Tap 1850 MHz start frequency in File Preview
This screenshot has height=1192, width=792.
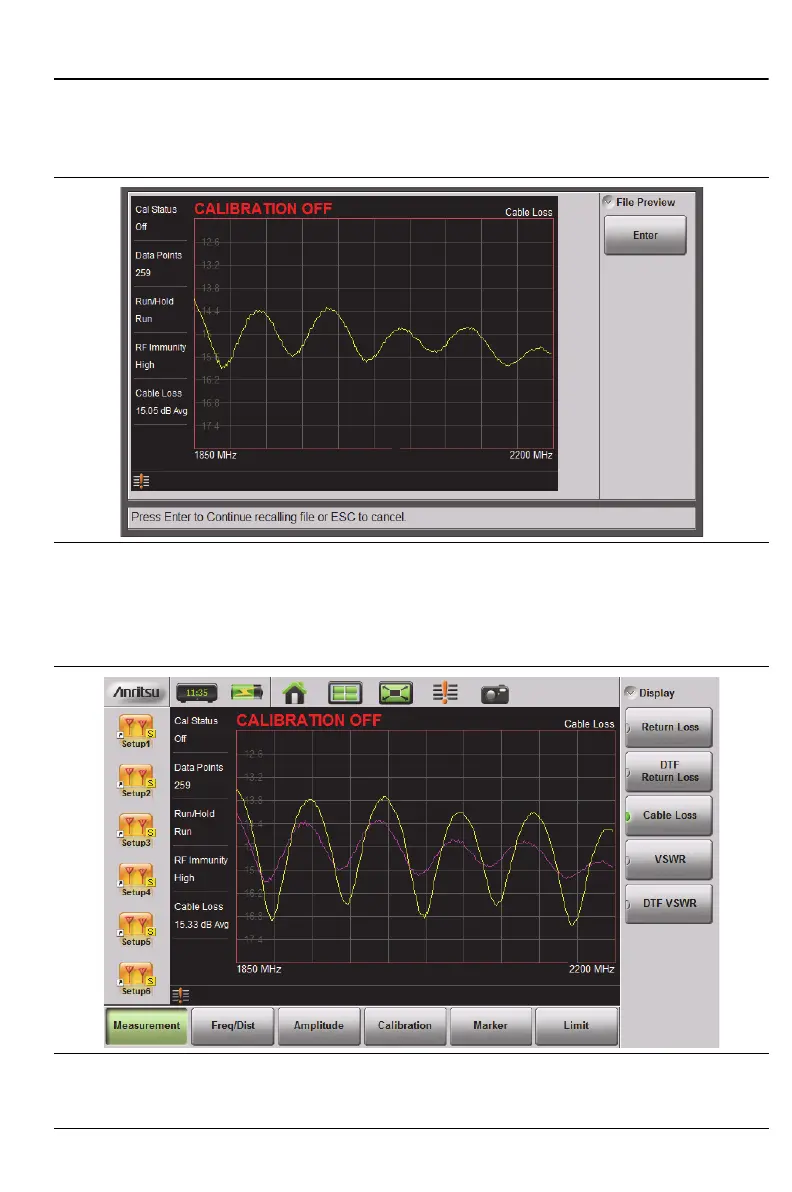coord(215,455)
